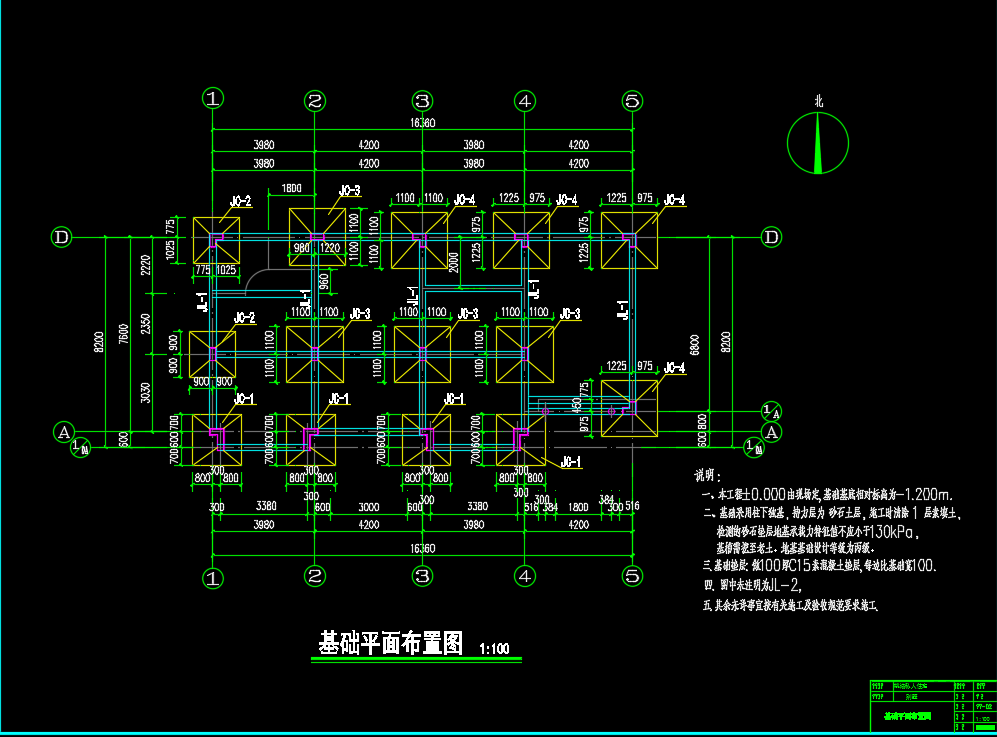Select note line mentioning JL-2
The height and width of the screenshot is (737, 997).
(x=753, y=585)
